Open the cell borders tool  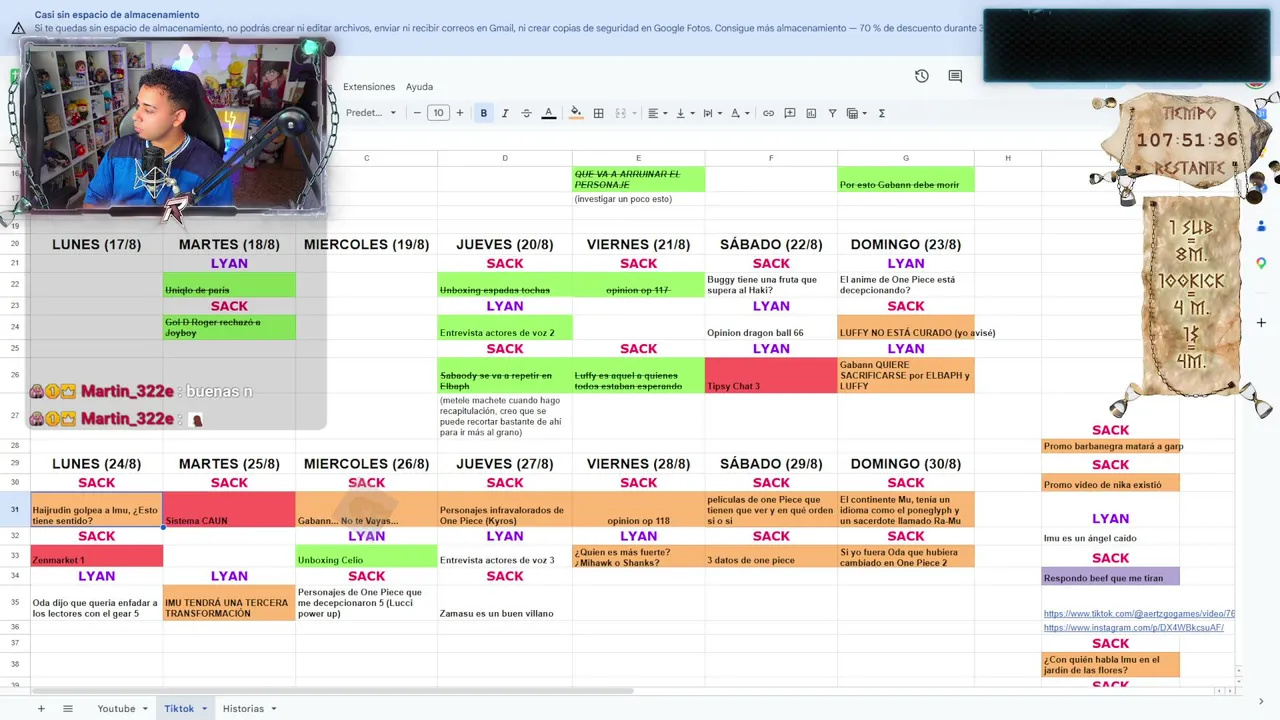(598, 113)
